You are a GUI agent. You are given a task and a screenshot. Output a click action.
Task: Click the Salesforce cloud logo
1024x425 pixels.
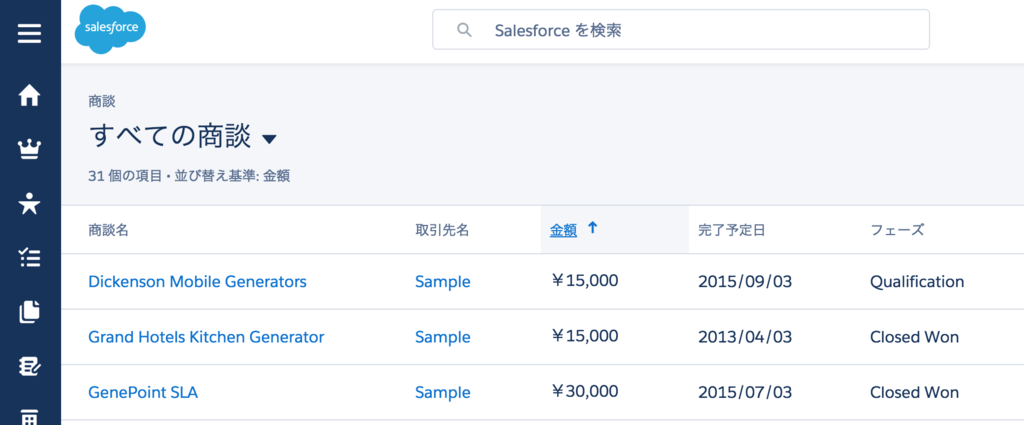coord(110,29)
